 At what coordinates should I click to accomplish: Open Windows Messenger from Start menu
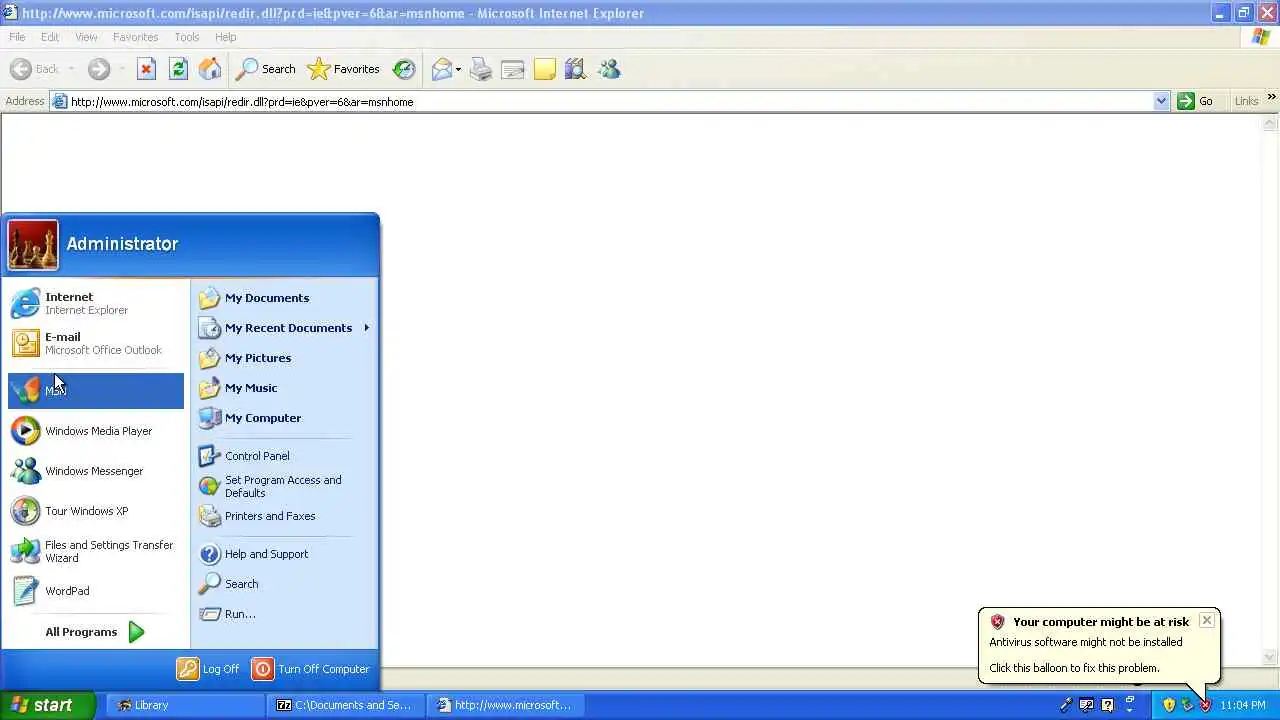click(x=96, y=471)
